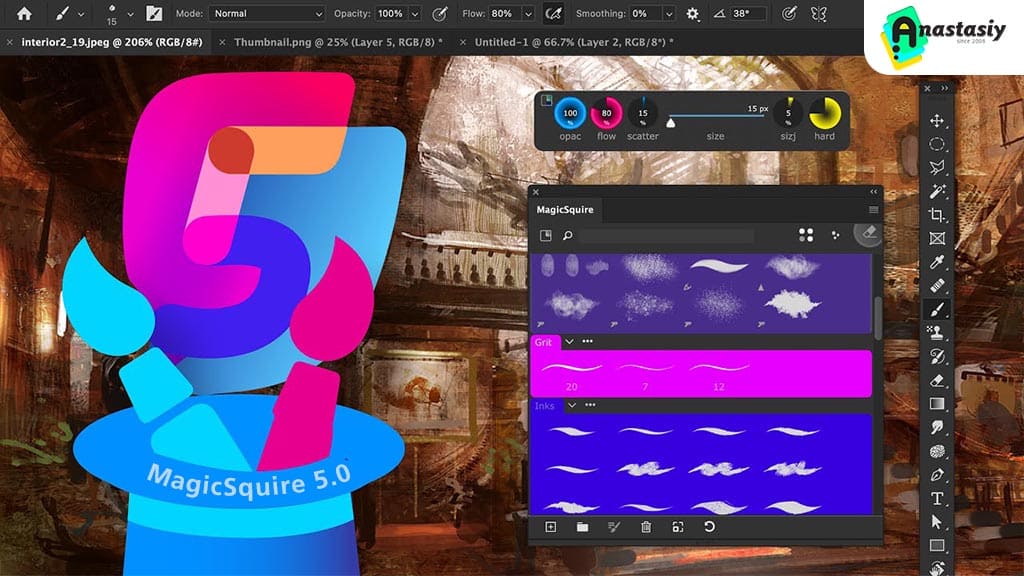The width and height of the screenshot is (1024, 576).
Task: Open the Inks group options menu
Action: (x=590, y=406)
